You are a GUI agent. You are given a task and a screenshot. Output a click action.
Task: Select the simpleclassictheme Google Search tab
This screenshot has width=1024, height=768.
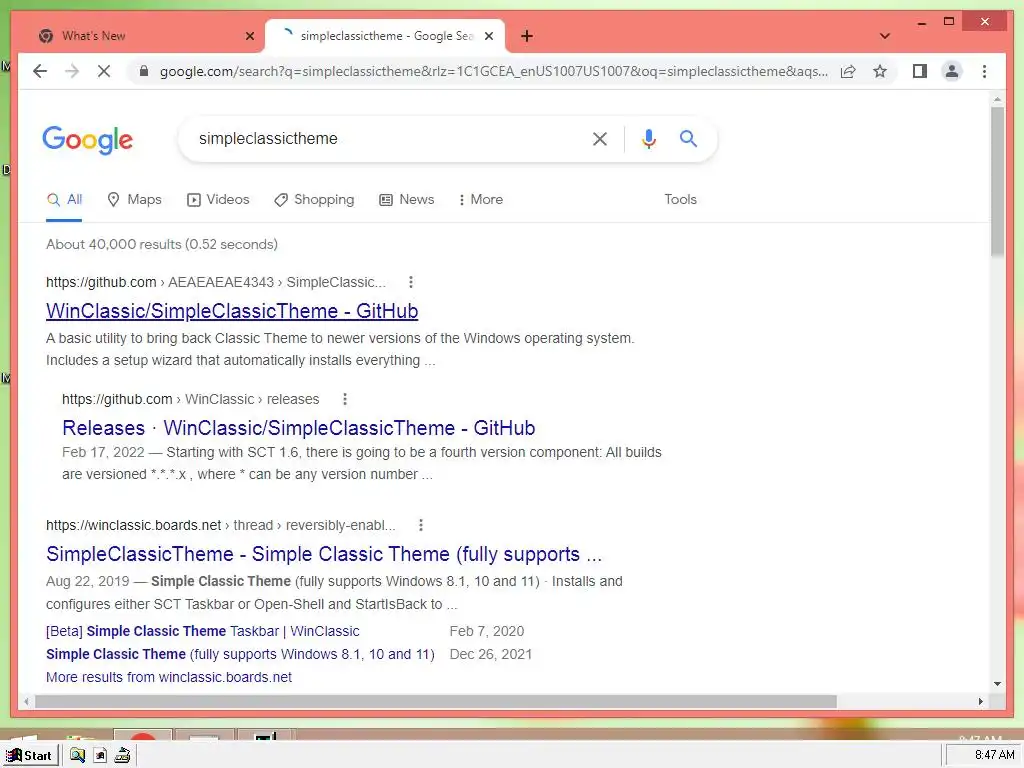point(385,36)
